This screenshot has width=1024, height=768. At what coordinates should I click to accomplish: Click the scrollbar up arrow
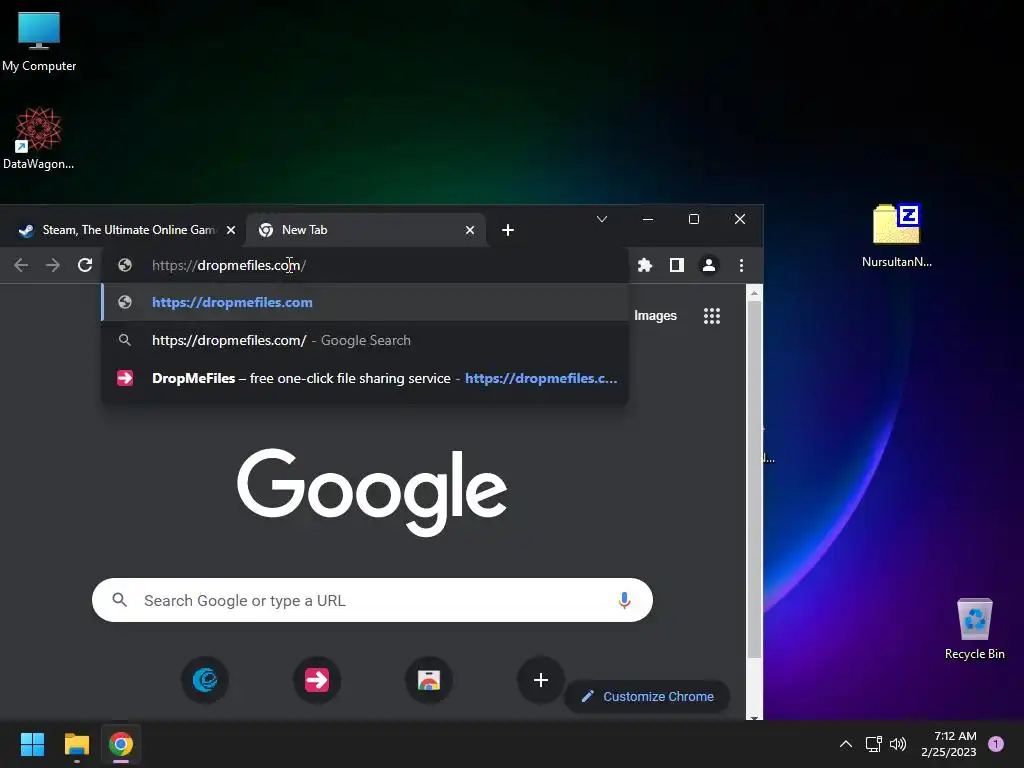pyautogui.click(x=754, y=293)
